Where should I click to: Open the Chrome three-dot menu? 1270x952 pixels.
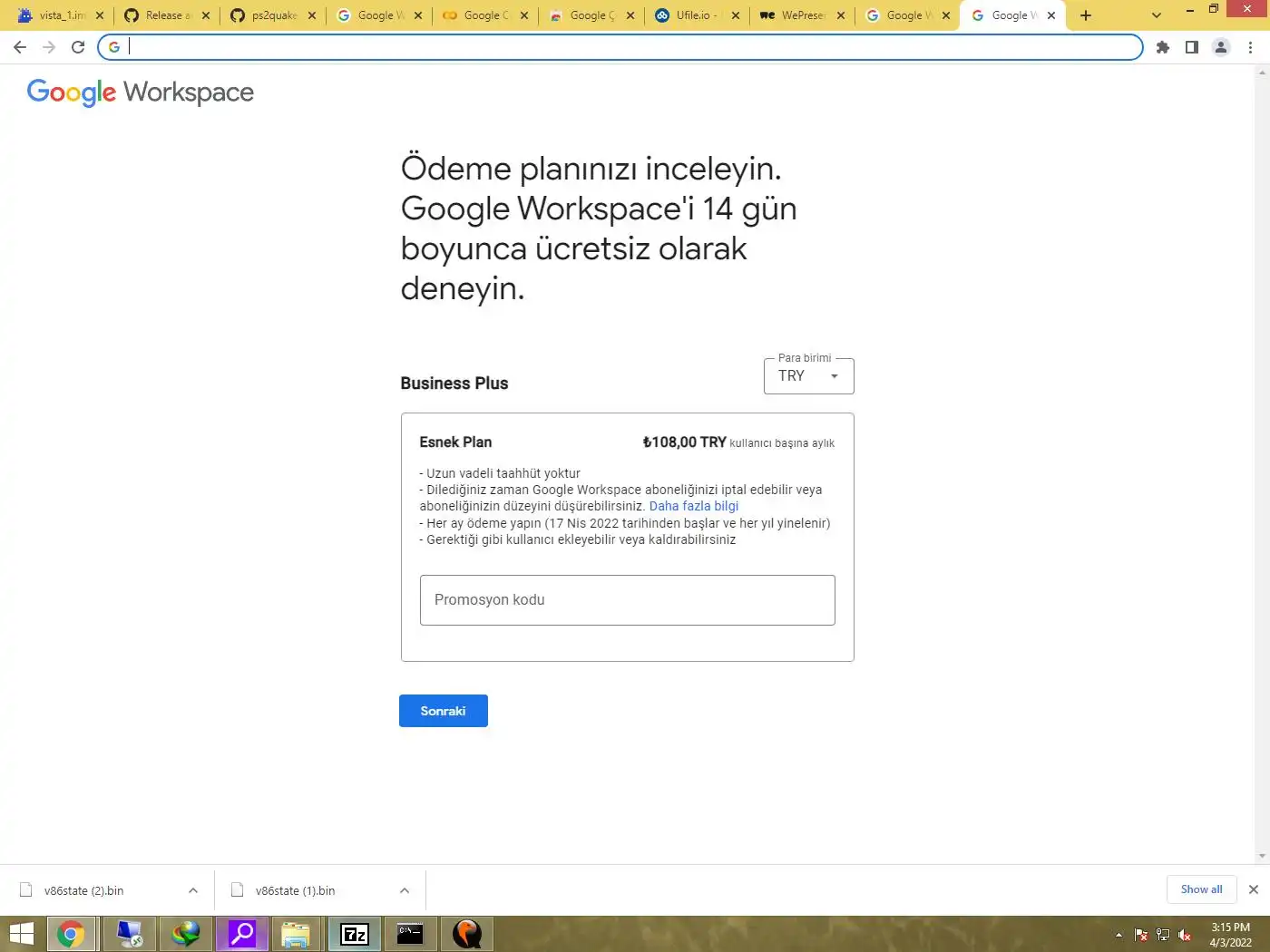pos(1250,47)
